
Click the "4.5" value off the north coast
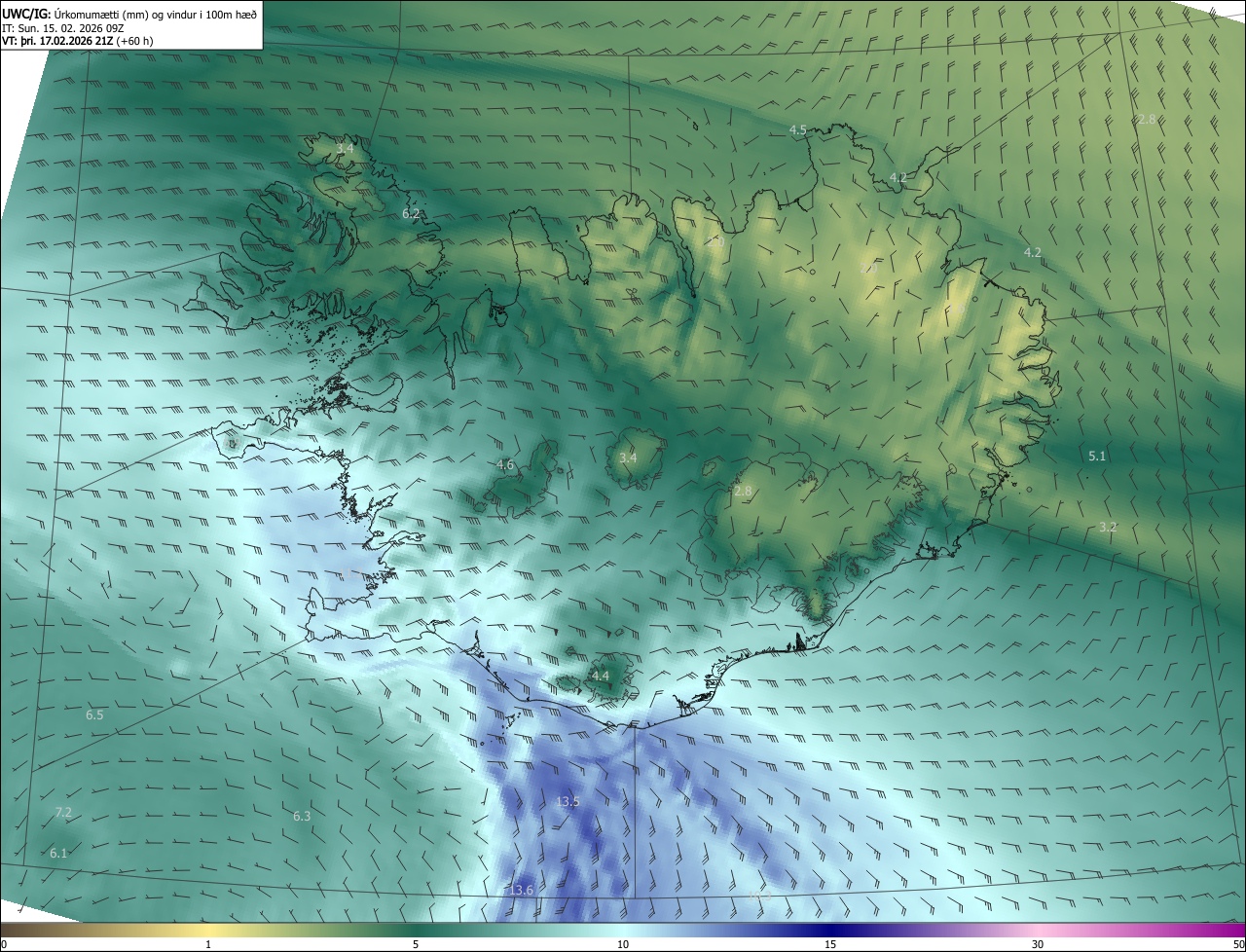click(x=798, y=129)
